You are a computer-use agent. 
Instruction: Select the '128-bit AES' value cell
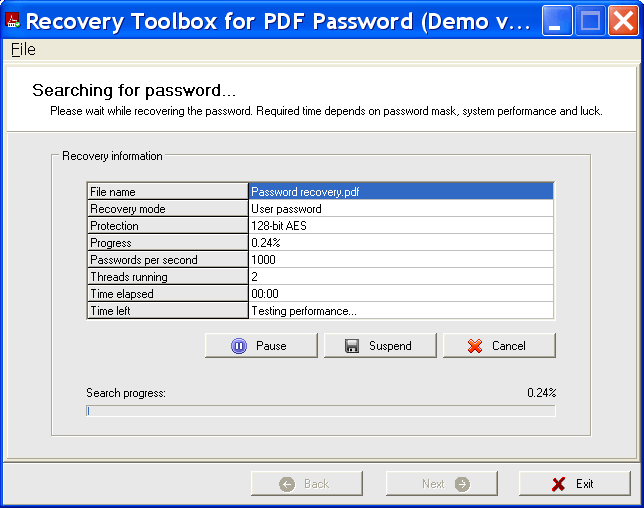401,226
